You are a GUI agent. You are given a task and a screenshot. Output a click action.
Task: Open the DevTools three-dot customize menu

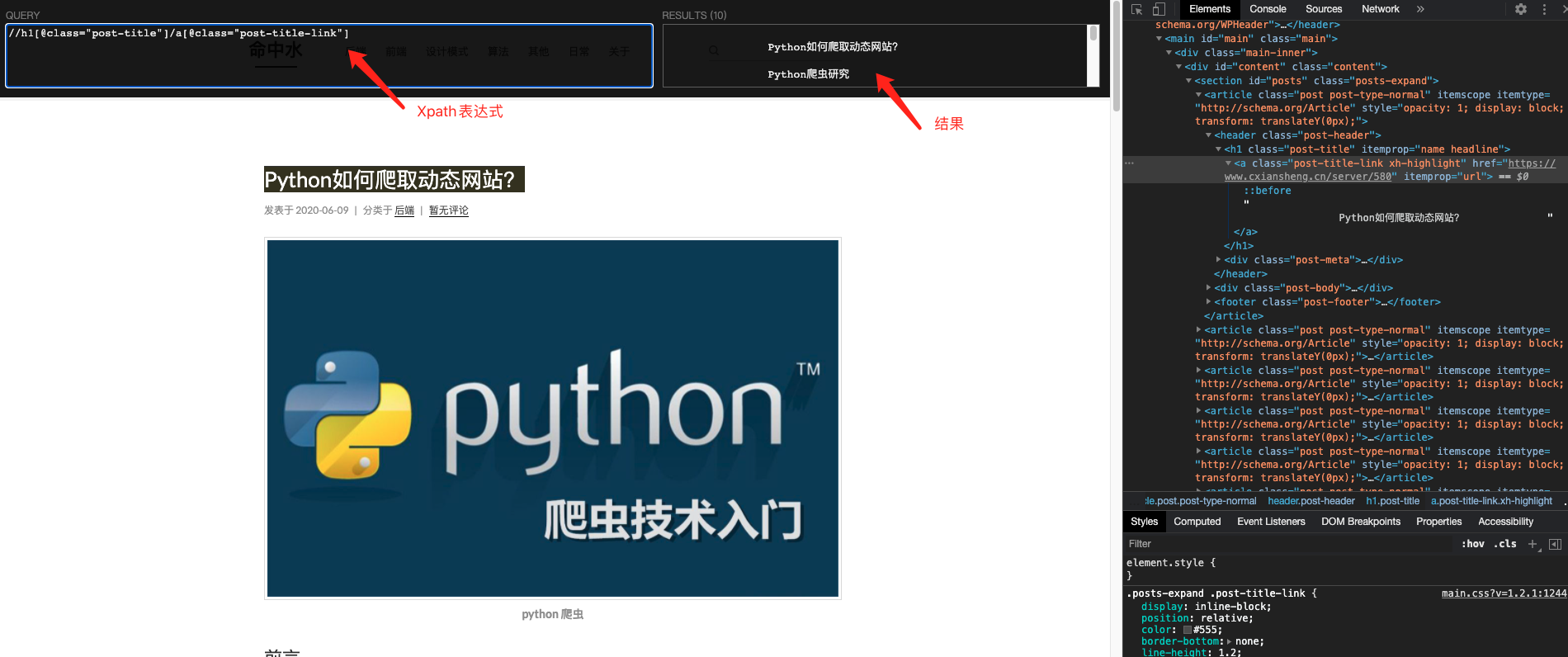pos(1544,9)
